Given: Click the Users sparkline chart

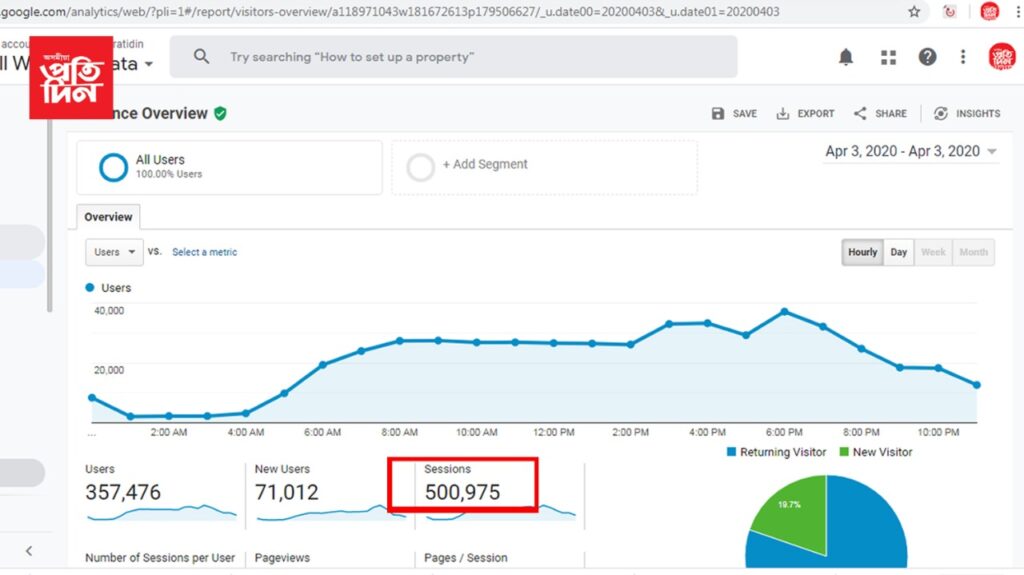Looking at the screenshot, I should tap(161, 513).
